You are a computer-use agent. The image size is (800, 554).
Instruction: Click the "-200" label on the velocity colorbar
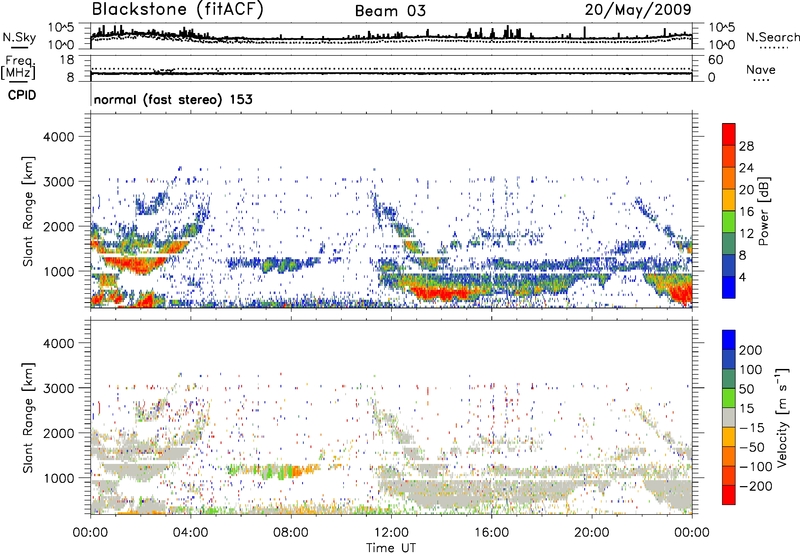755,486
